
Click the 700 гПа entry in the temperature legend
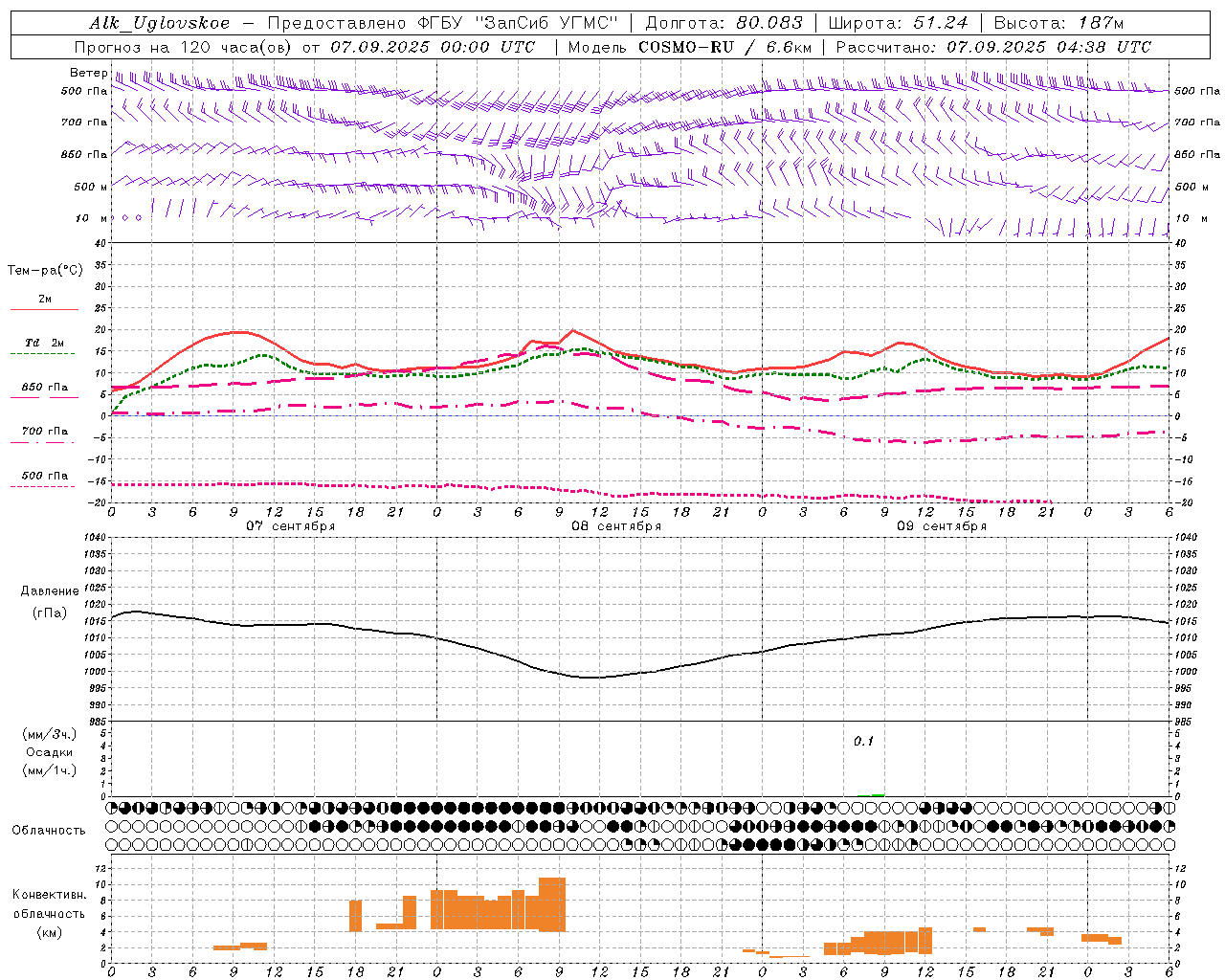pos(44,434)
